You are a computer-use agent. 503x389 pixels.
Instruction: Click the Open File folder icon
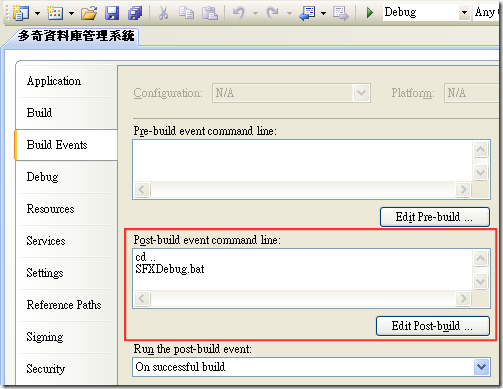click(x=89, y=13)
